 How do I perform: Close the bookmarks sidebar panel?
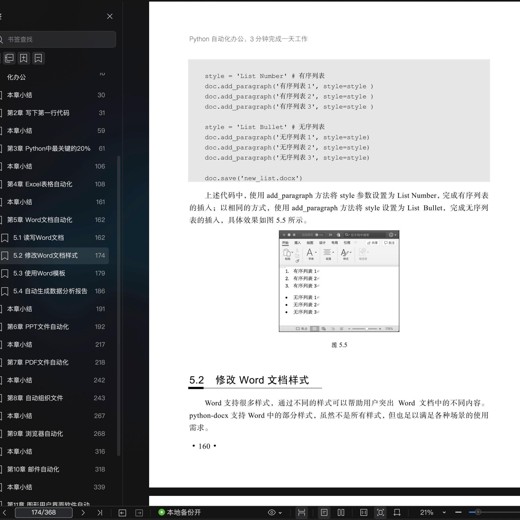pos(110,16)
